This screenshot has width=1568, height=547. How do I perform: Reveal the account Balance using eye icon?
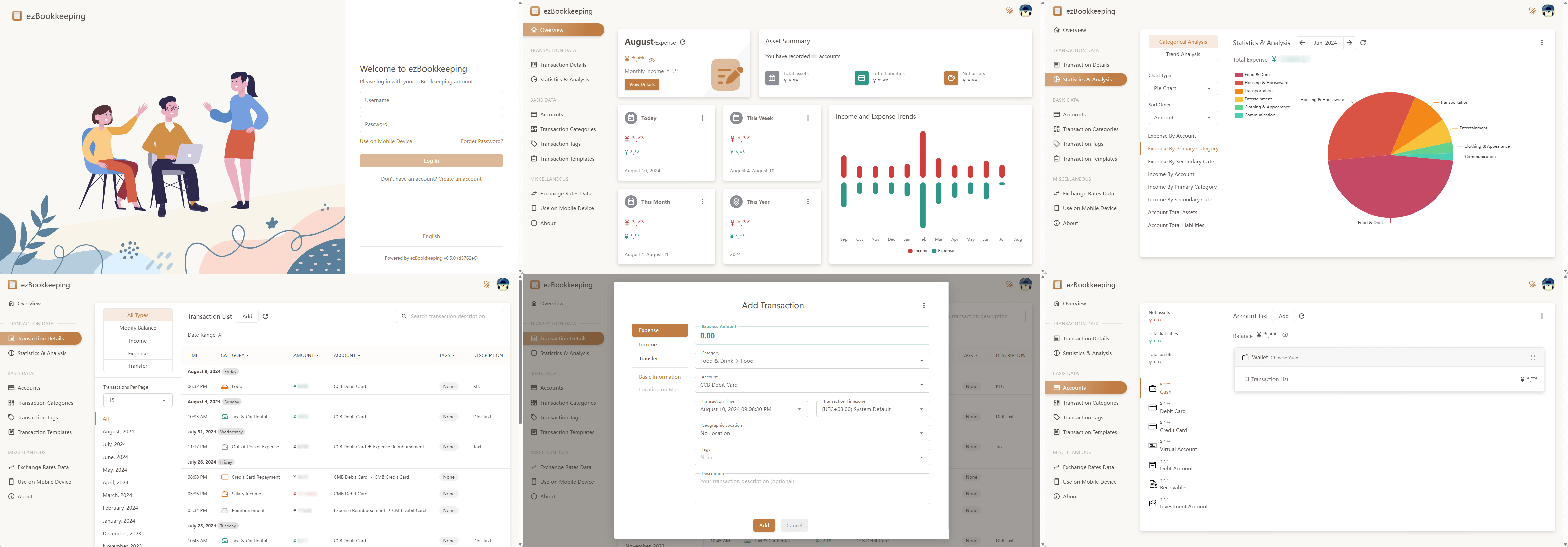tap(1285, 335)
